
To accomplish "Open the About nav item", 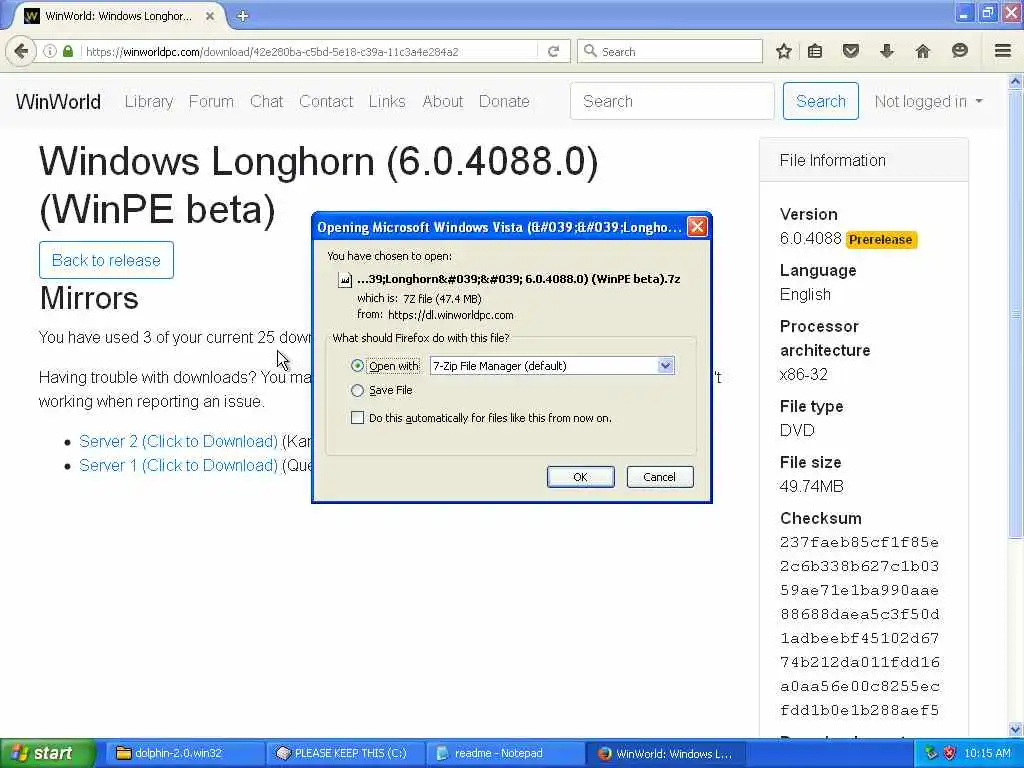I will 442,101.
